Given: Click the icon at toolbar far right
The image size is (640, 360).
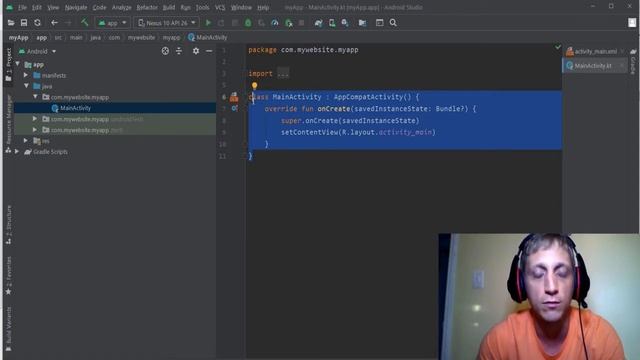Looking at the screenshot, I should pos(632,22).
